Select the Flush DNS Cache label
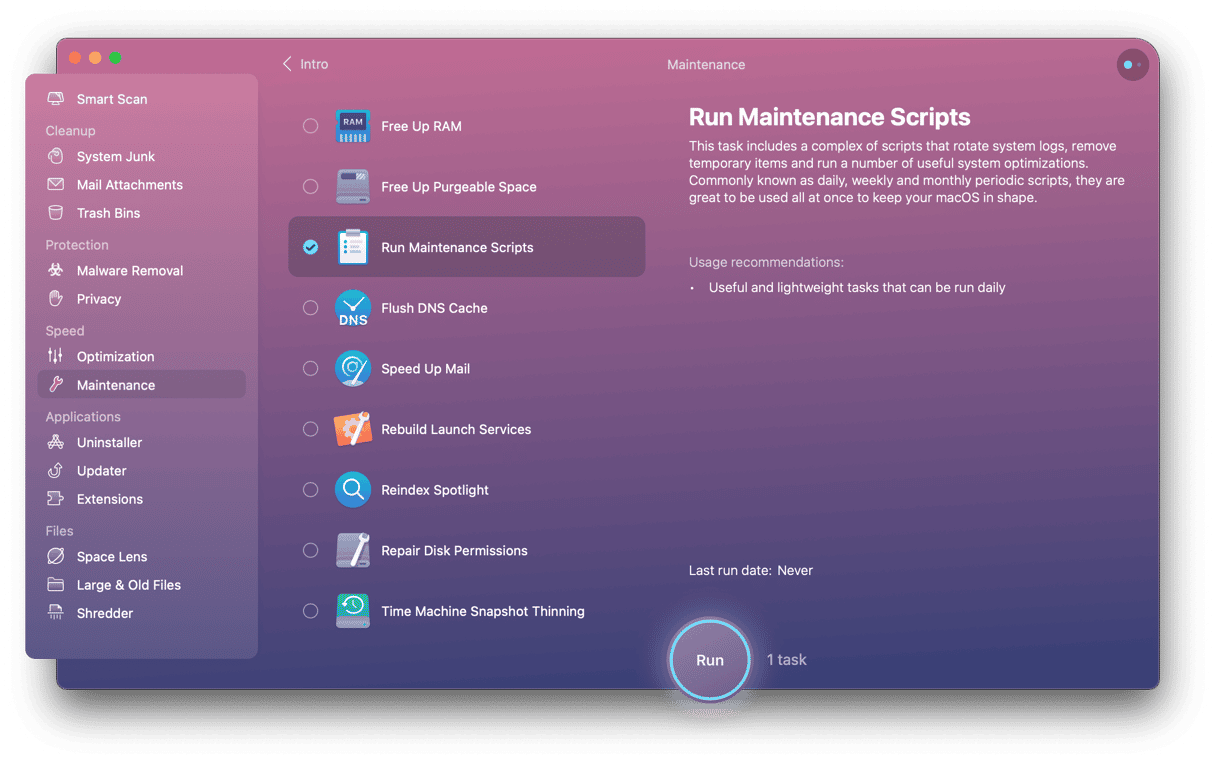This screenshot has height=764, width=1216. tap(434, 308)
